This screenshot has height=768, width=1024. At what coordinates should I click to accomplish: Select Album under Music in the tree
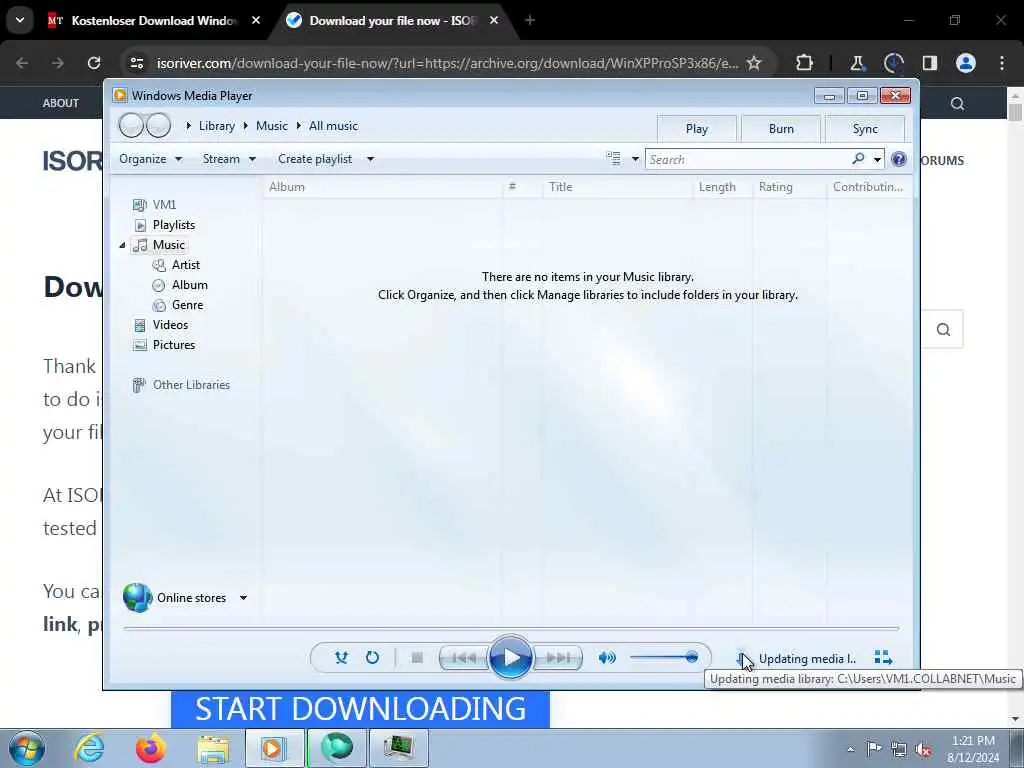[189, 285]
